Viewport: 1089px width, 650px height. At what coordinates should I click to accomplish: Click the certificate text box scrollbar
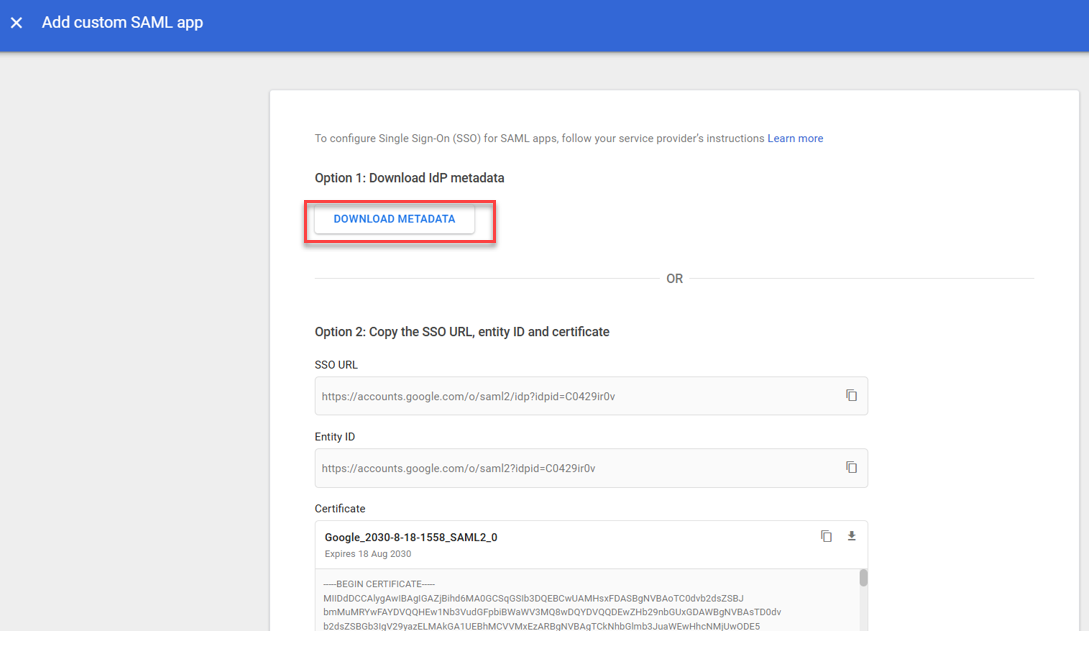point(863,578)
